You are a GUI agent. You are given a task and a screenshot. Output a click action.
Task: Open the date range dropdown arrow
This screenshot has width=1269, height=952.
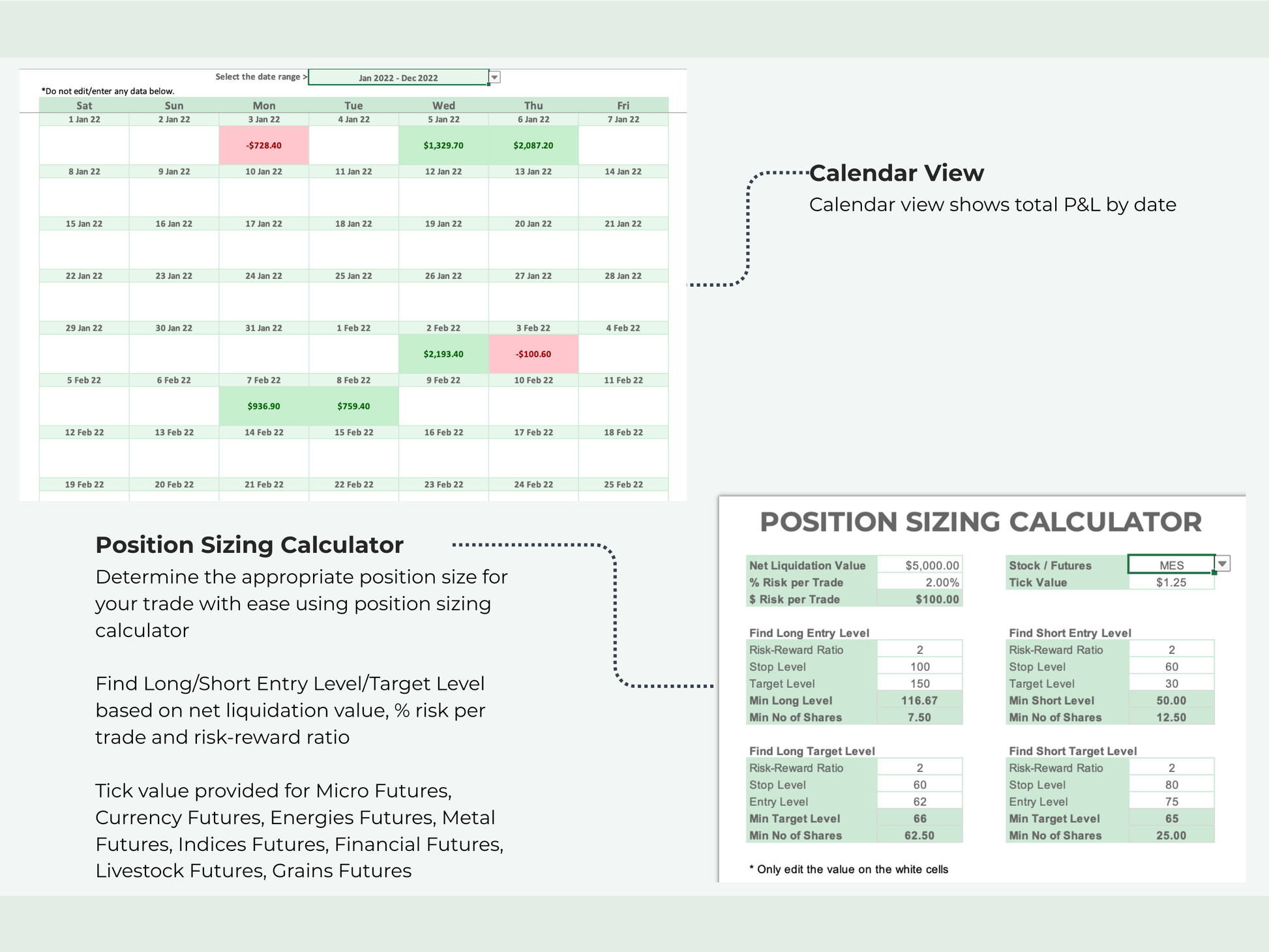point(495,78)
